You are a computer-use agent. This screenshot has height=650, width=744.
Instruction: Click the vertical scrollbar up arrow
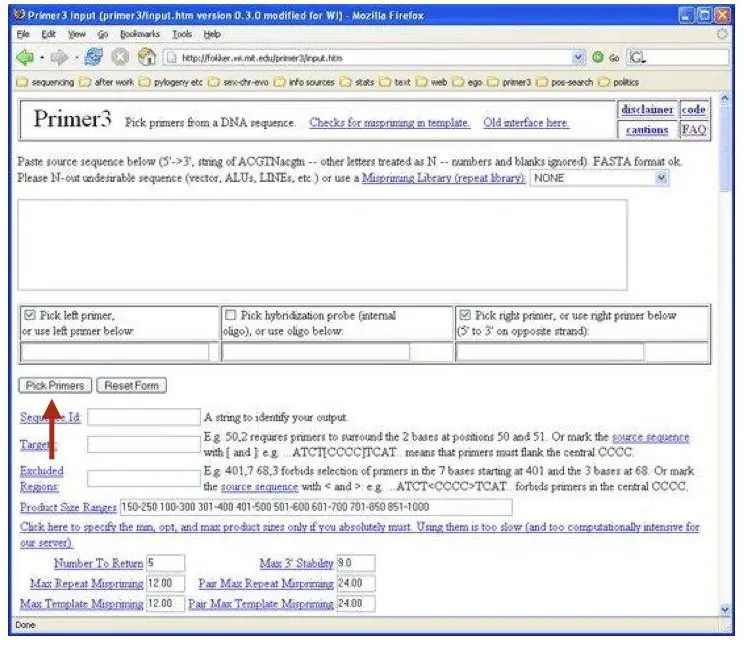(724, 98)
